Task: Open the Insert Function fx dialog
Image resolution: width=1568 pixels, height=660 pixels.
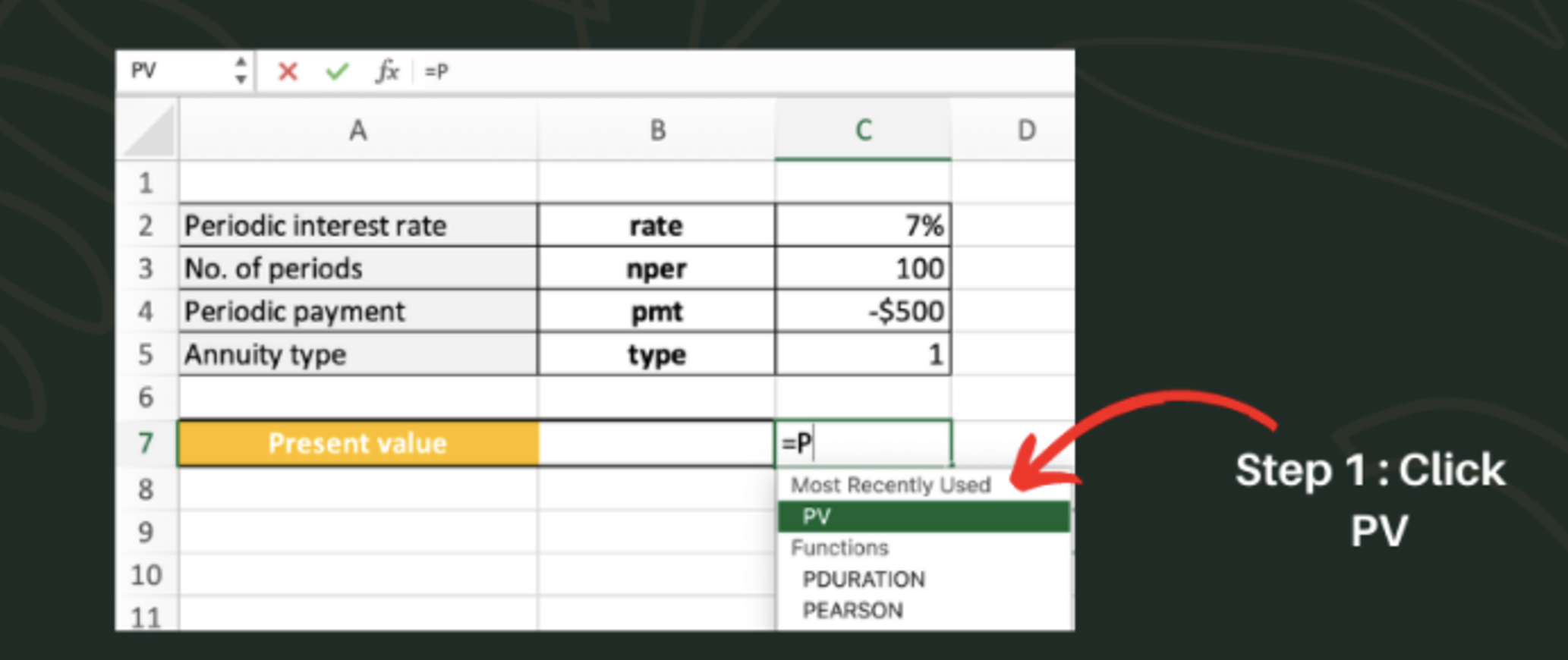Action: click(387, 71)
